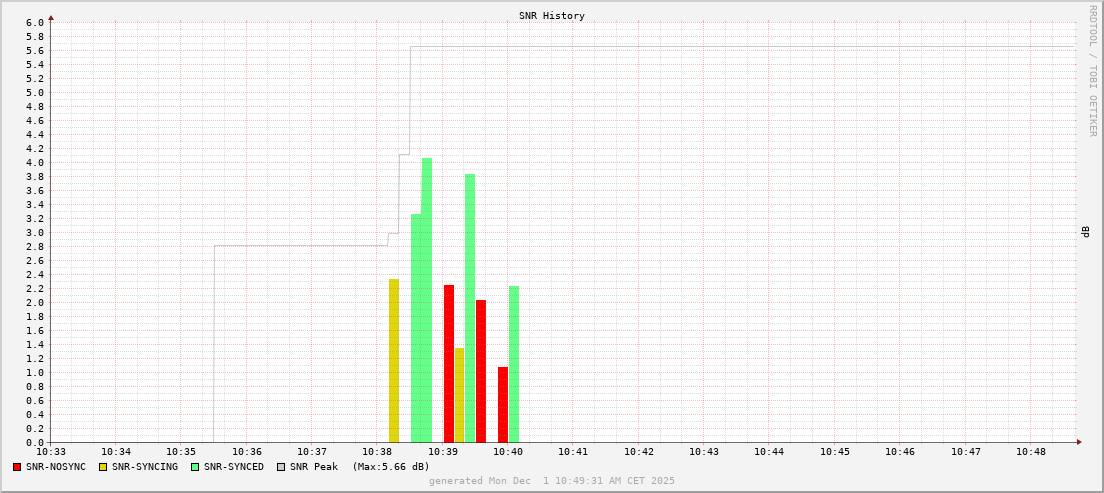Click the tallest red bar at 10:39
This screenshot has width=1104, height=493.
[449, 363]
